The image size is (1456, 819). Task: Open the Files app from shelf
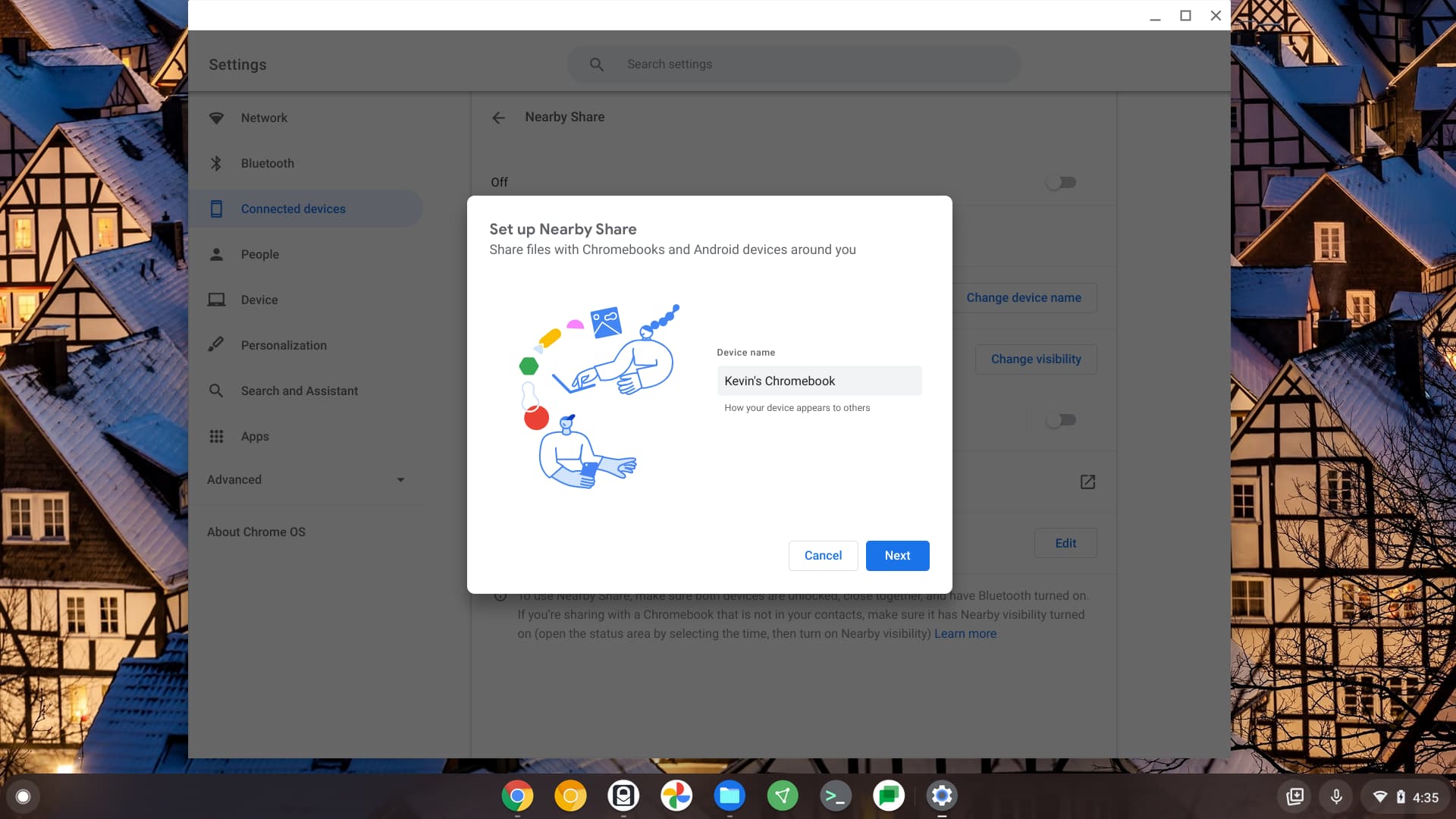(x=730, y=796)
